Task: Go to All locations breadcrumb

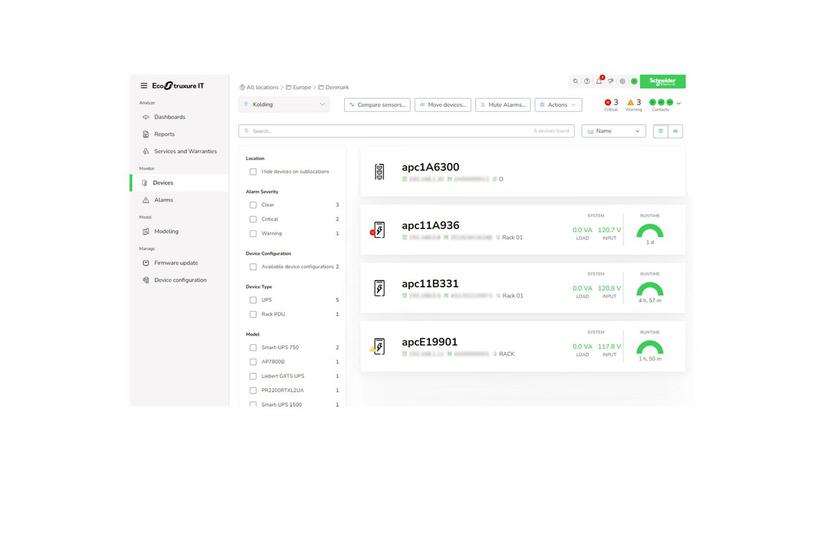Action: pyautogui.click(x=263, y=87)
